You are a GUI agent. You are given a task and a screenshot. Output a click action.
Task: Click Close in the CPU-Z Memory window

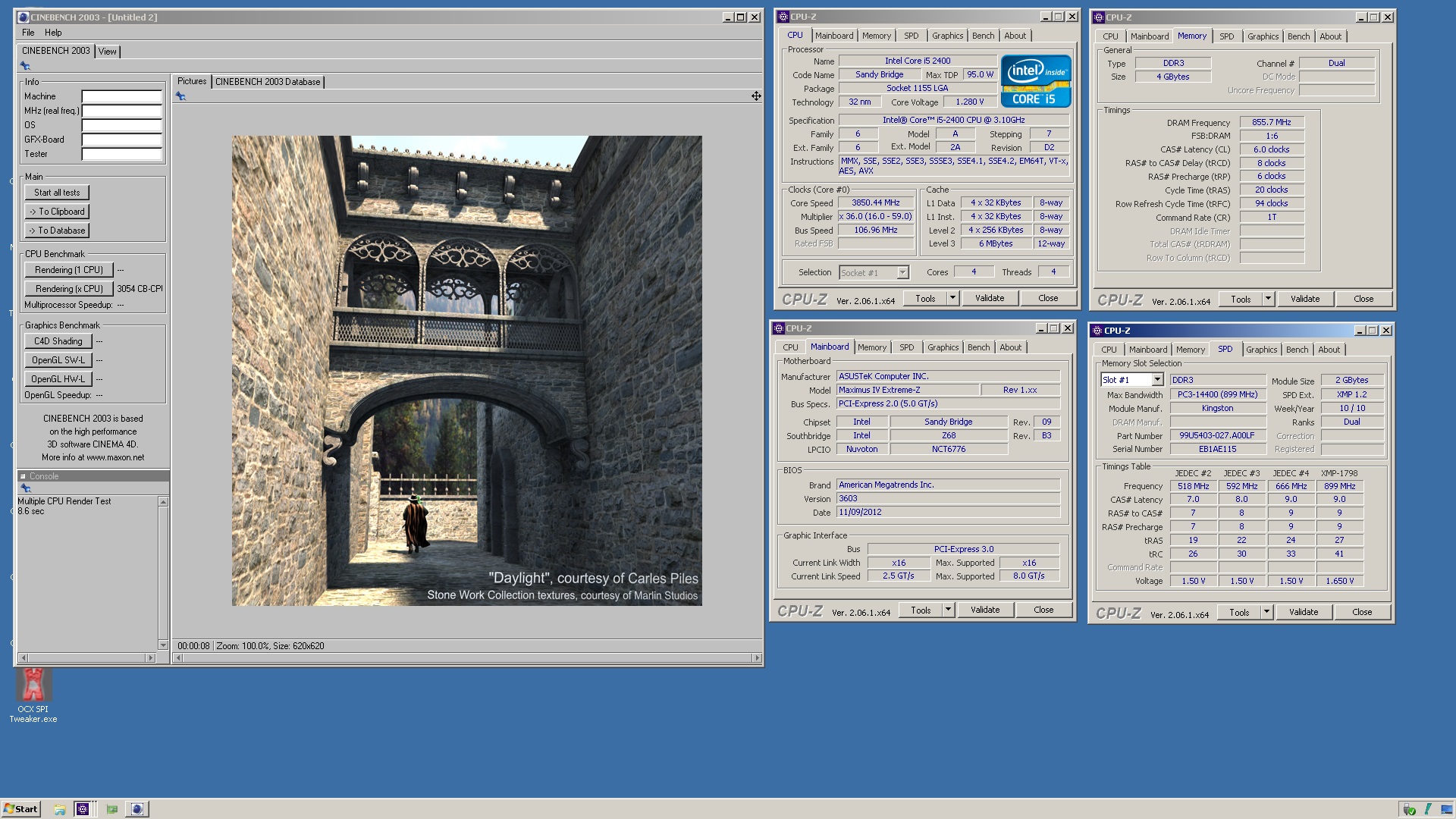(x=1363, y=299)
